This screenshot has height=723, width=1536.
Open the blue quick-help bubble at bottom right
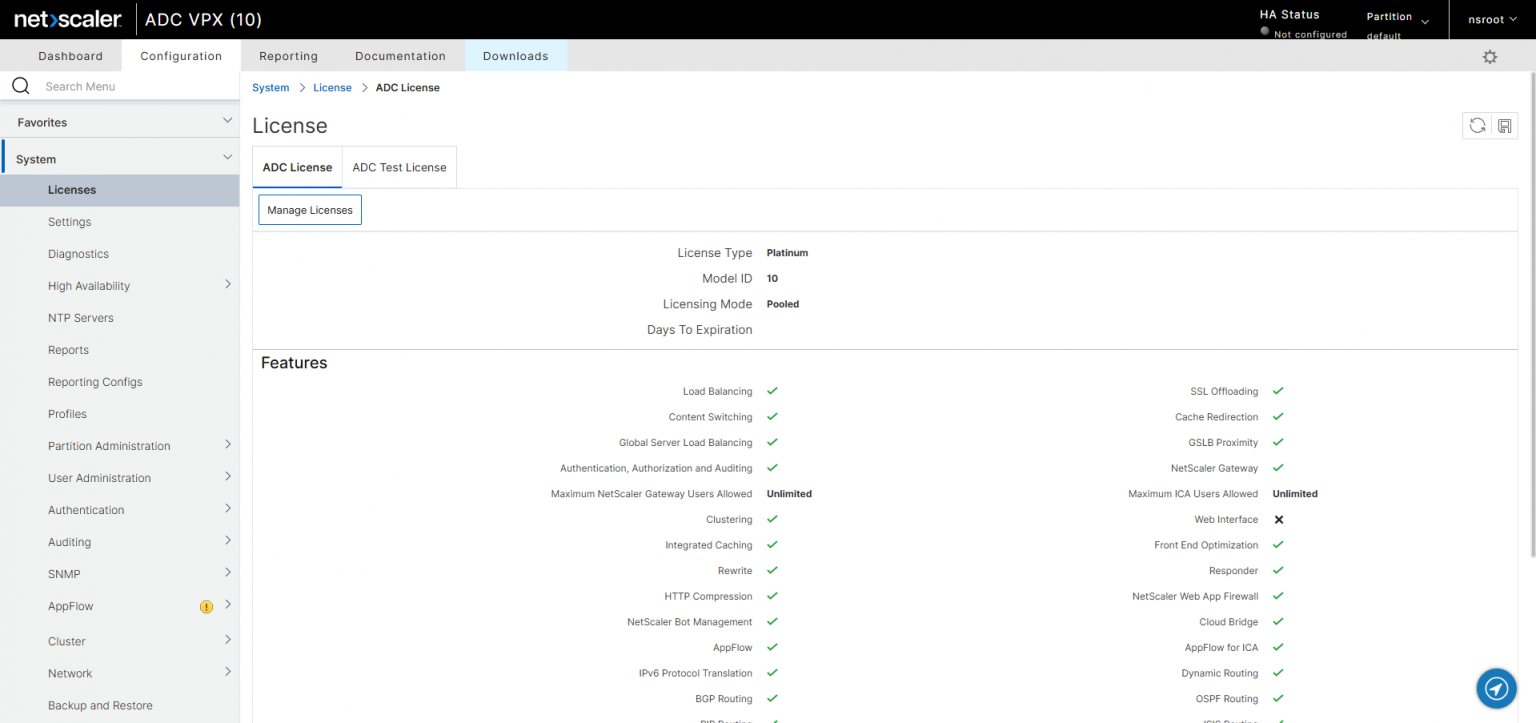pyautogui.click(x=1496, y=688)
